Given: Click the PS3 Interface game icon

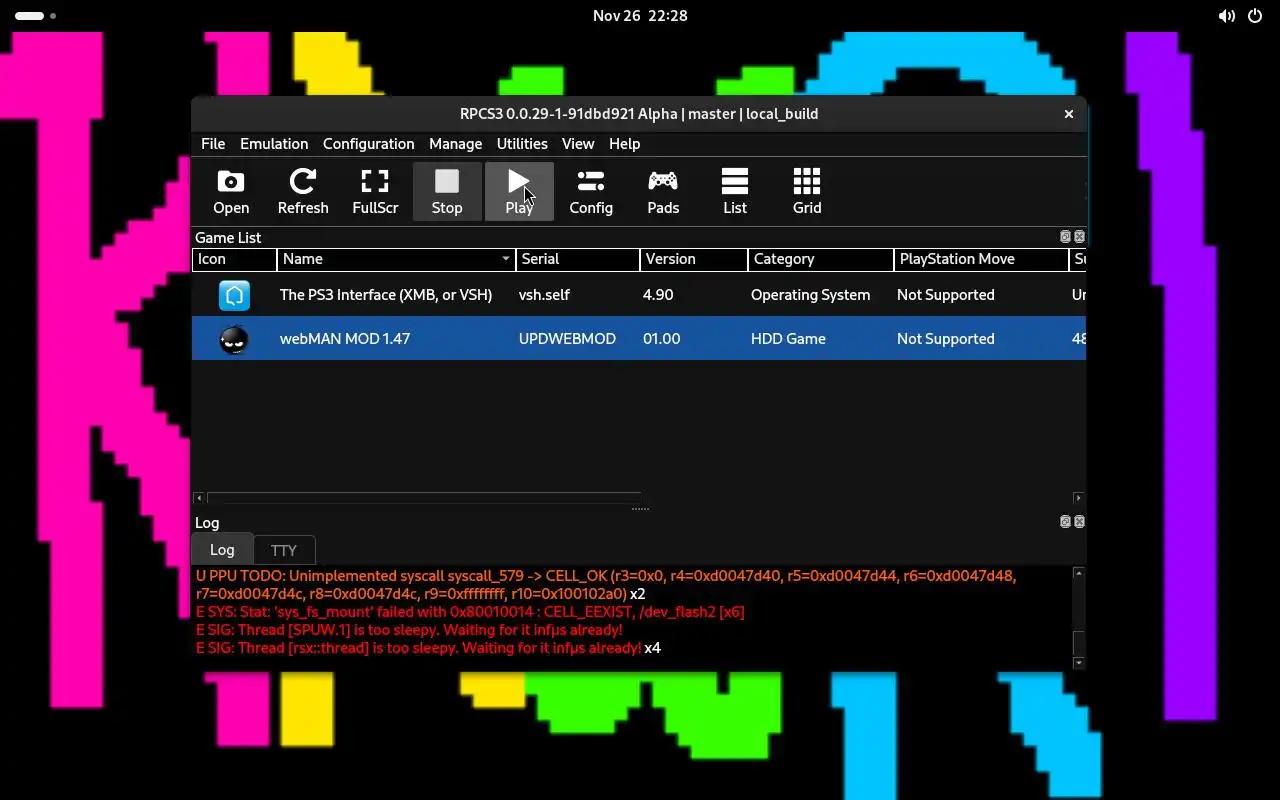Looking at the screenshot, I should tap(234, 295).
